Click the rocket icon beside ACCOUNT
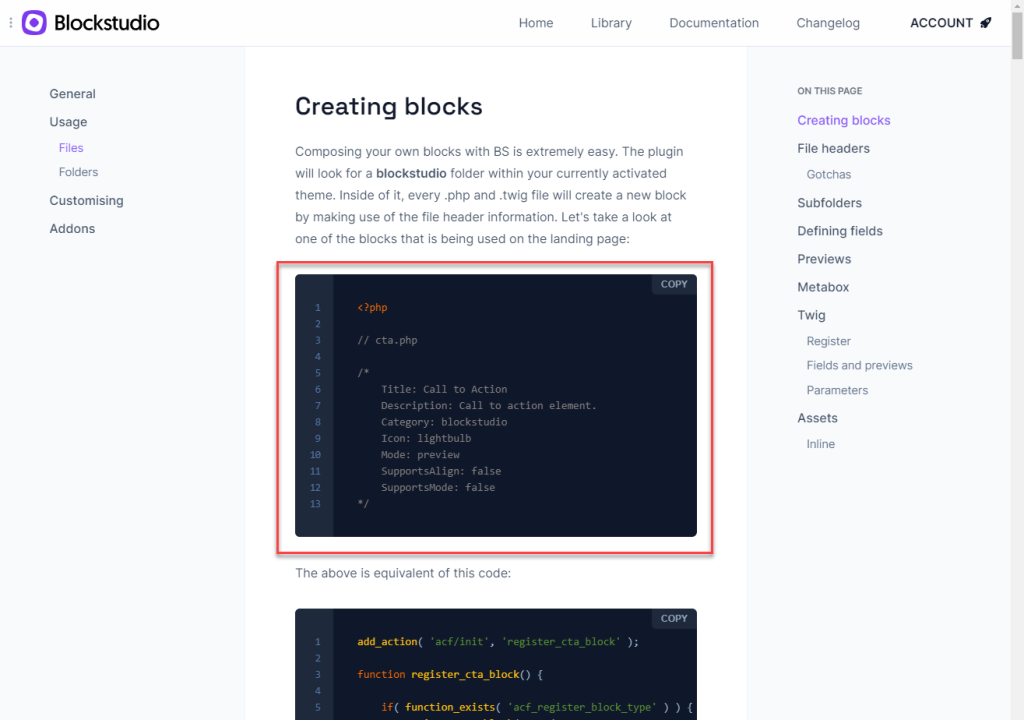This screenshot has width=1024, height=720. pos(985,23)
